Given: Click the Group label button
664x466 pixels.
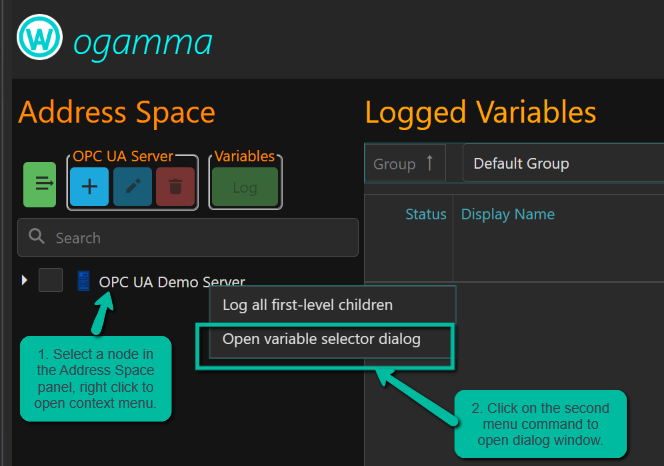Looking at the screenshot, I should coord(394,164).
